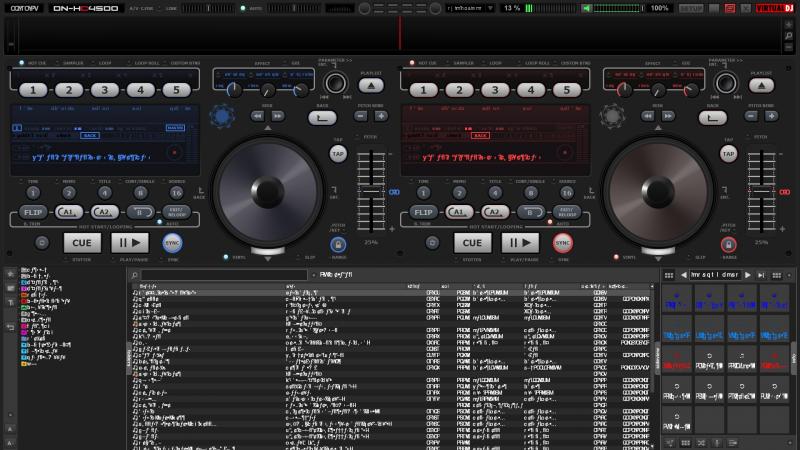
Task: Select LOOP ROLL mode on right deck
Action: (x=533, y=63)
